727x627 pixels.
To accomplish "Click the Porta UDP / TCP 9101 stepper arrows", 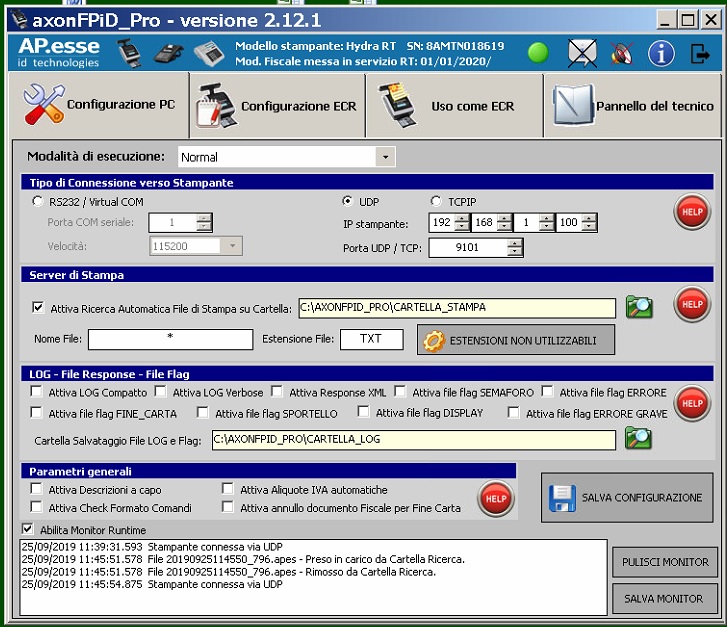I will [x=515, y=248].
